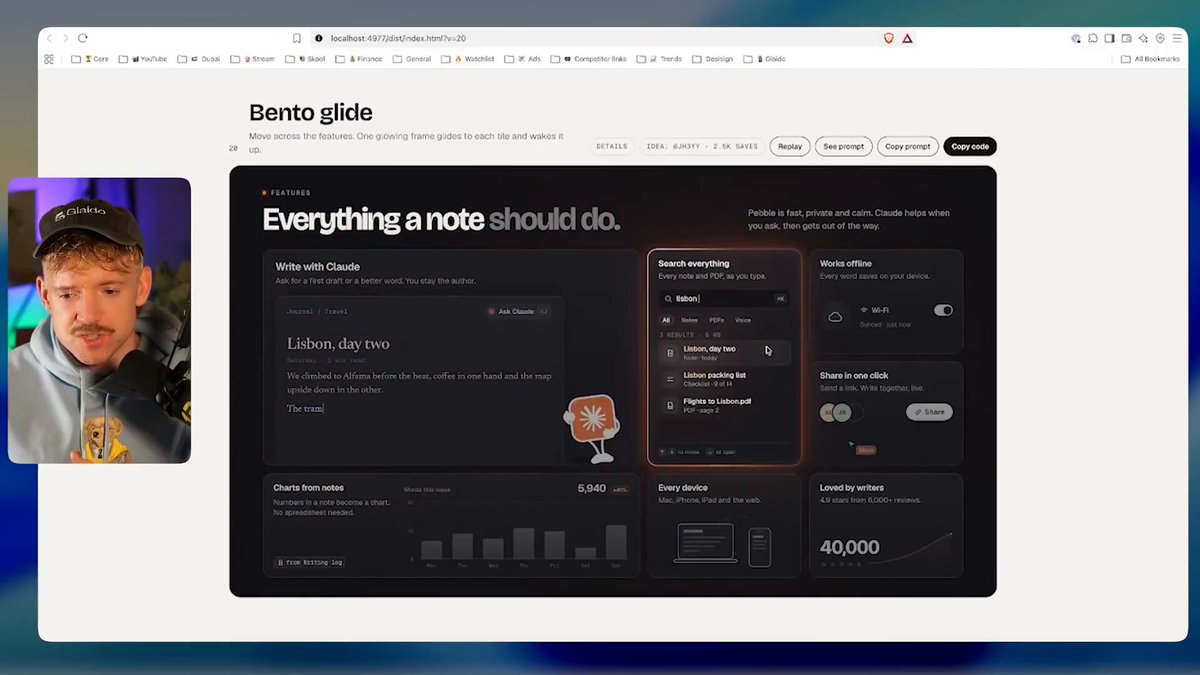Click the magnifier icon in the search box
Screen dimensions: 1200x675
(x=668, y=298)
